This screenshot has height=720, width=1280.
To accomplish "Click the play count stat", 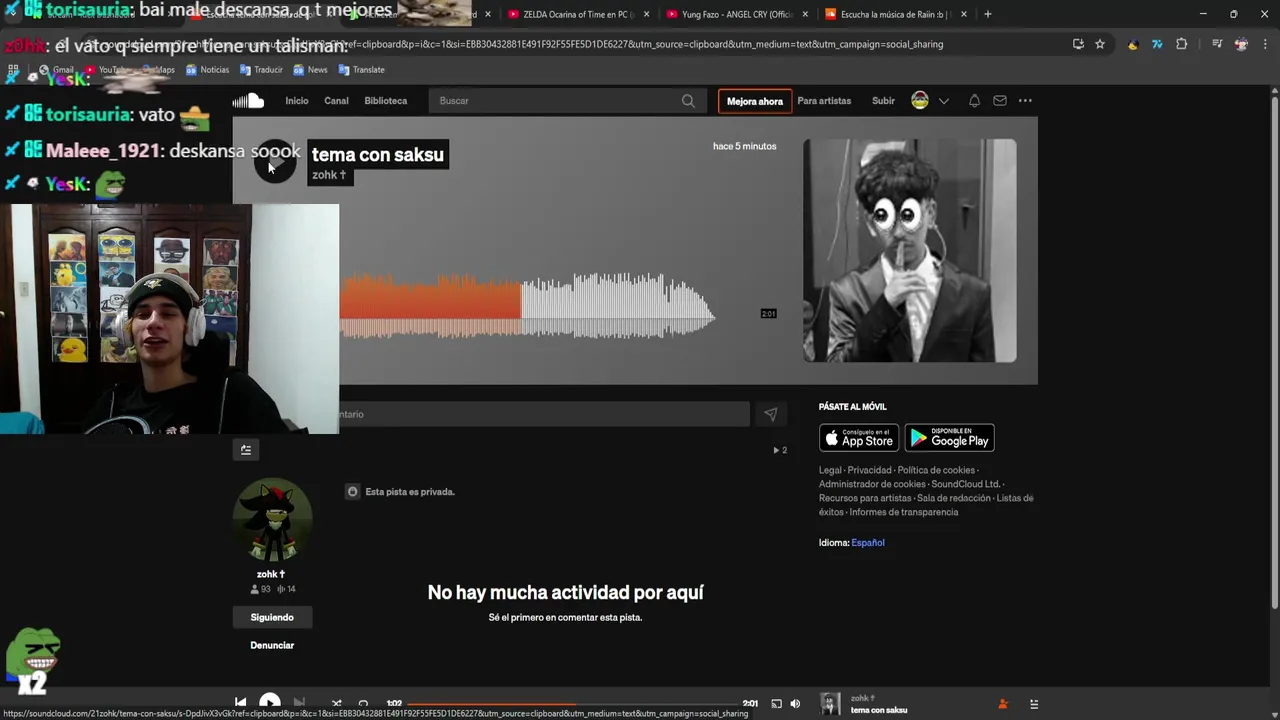I will click(x=780, y=450).
